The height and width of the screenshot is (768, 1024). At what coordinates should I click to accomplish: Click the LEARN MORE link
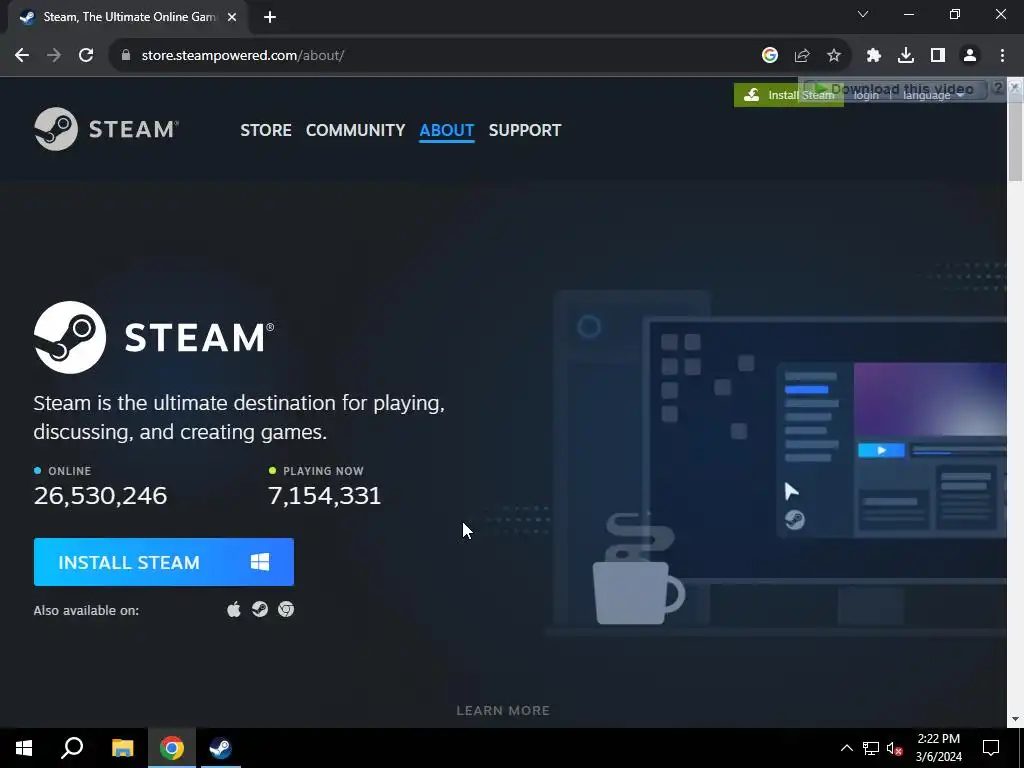coord(503,711)
